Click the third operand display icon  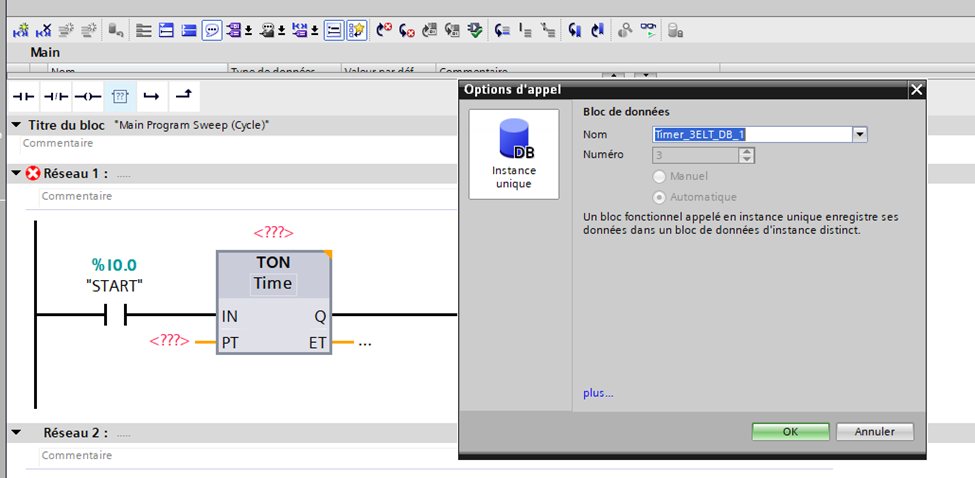click(300, 30)
